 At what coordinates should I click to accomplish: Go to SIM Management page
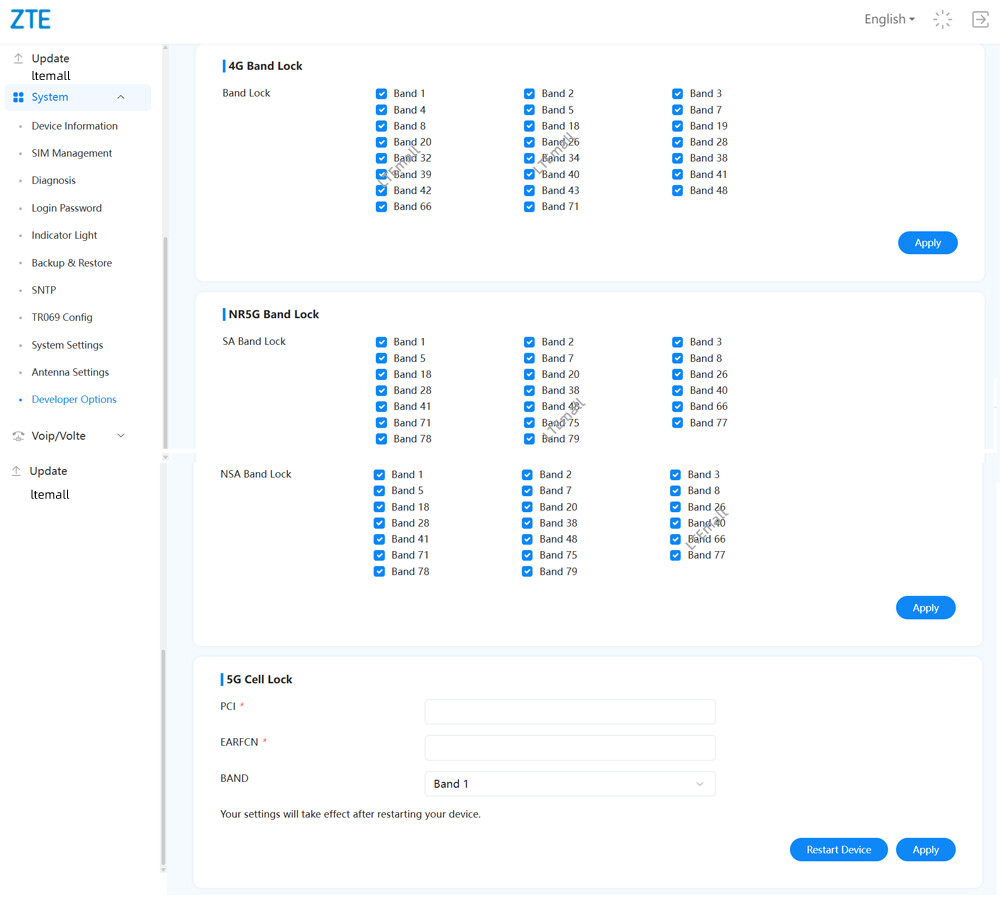pyautogui.click(x=71, y=153)
